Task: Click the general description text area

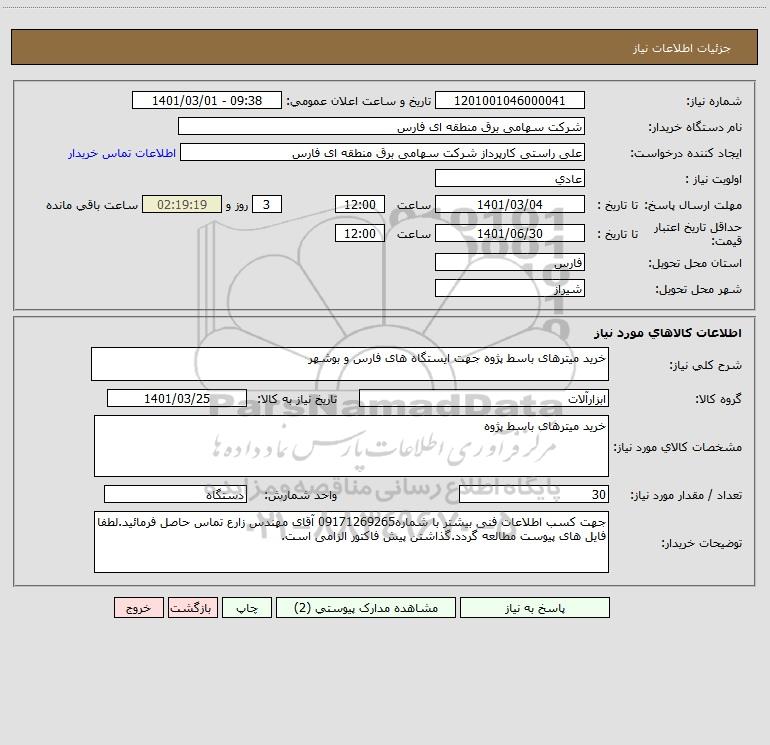Action: [x=350, y=364]
